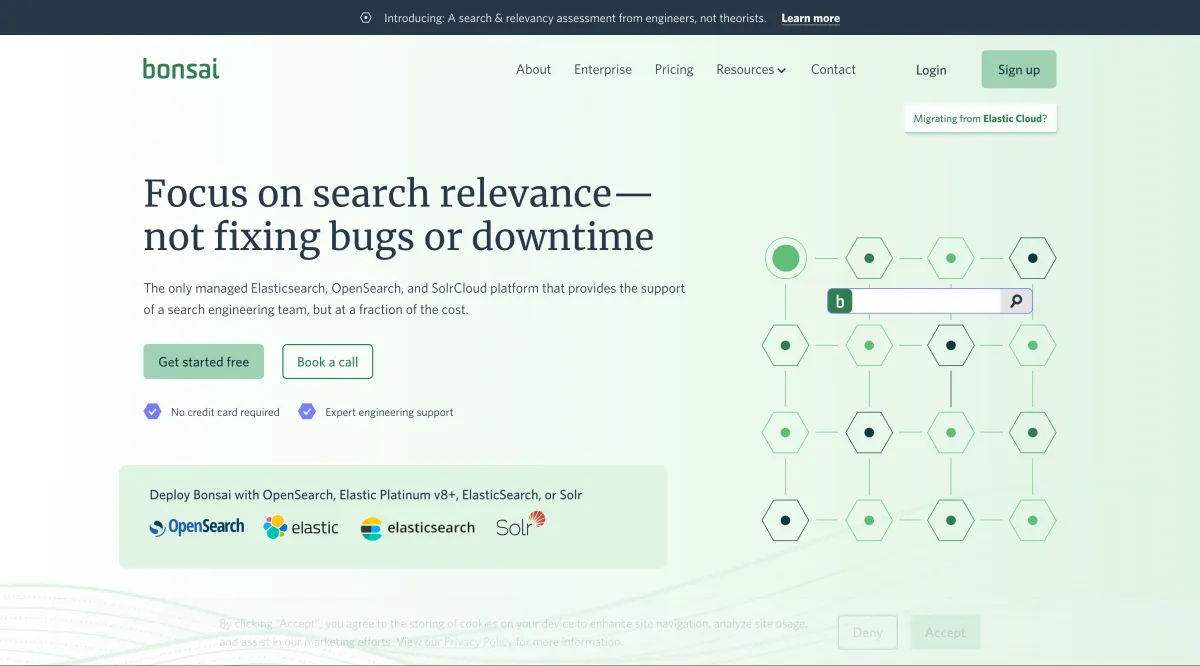Click the elastic logo
This screenshot has width=1200, height=666.
pyautogui.click(x=301, y=527)
